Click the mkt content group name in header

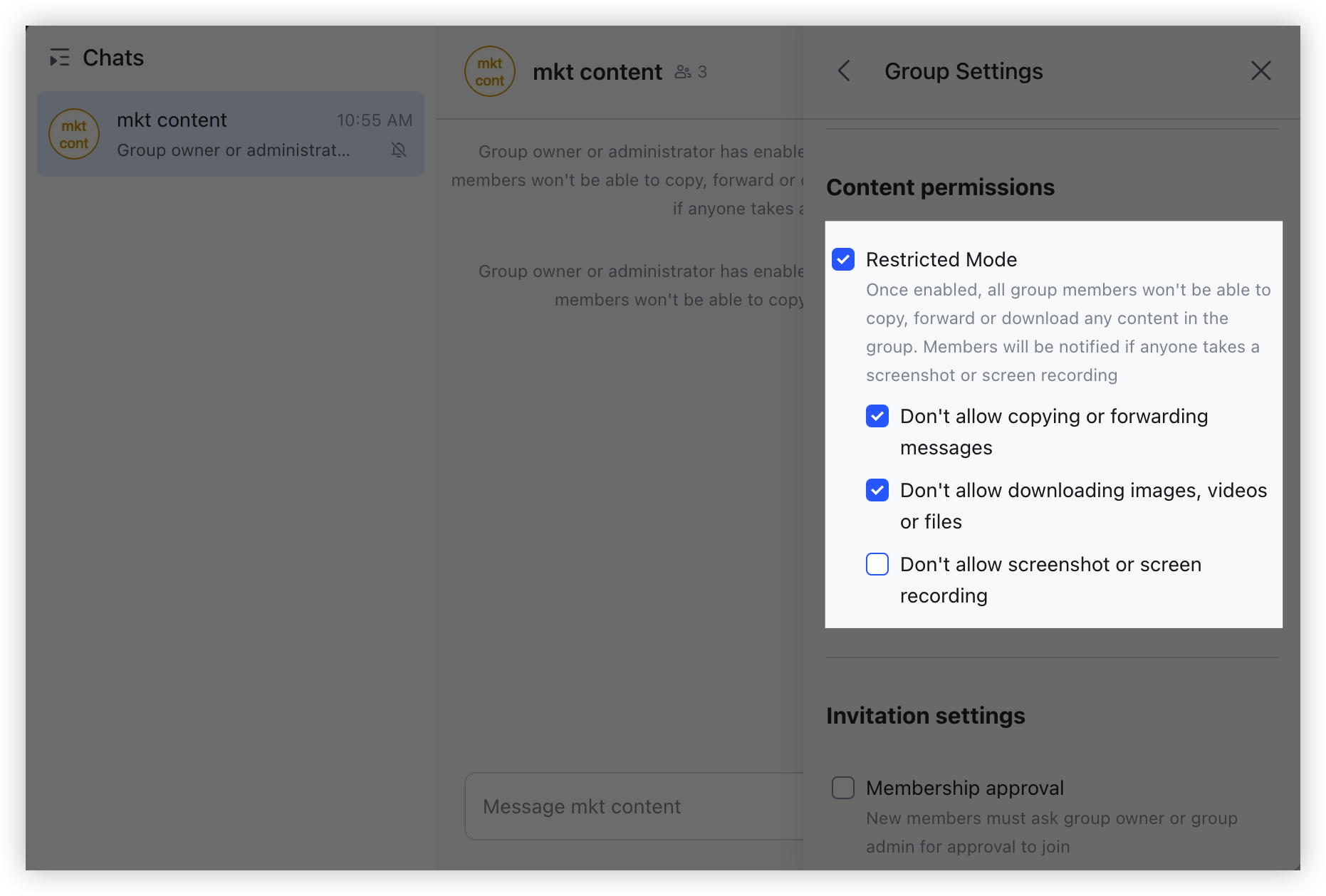(597, 72)
